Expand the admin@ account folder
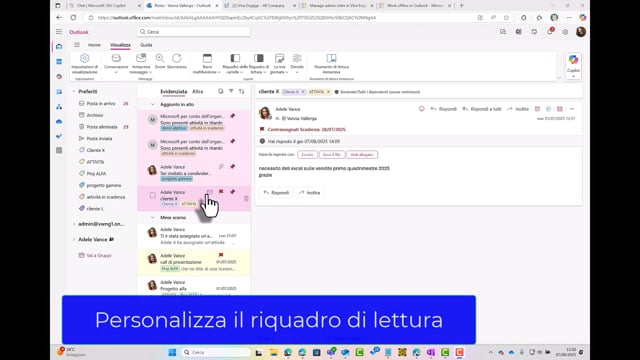This screenshot has height=360, width=640. 74,224
